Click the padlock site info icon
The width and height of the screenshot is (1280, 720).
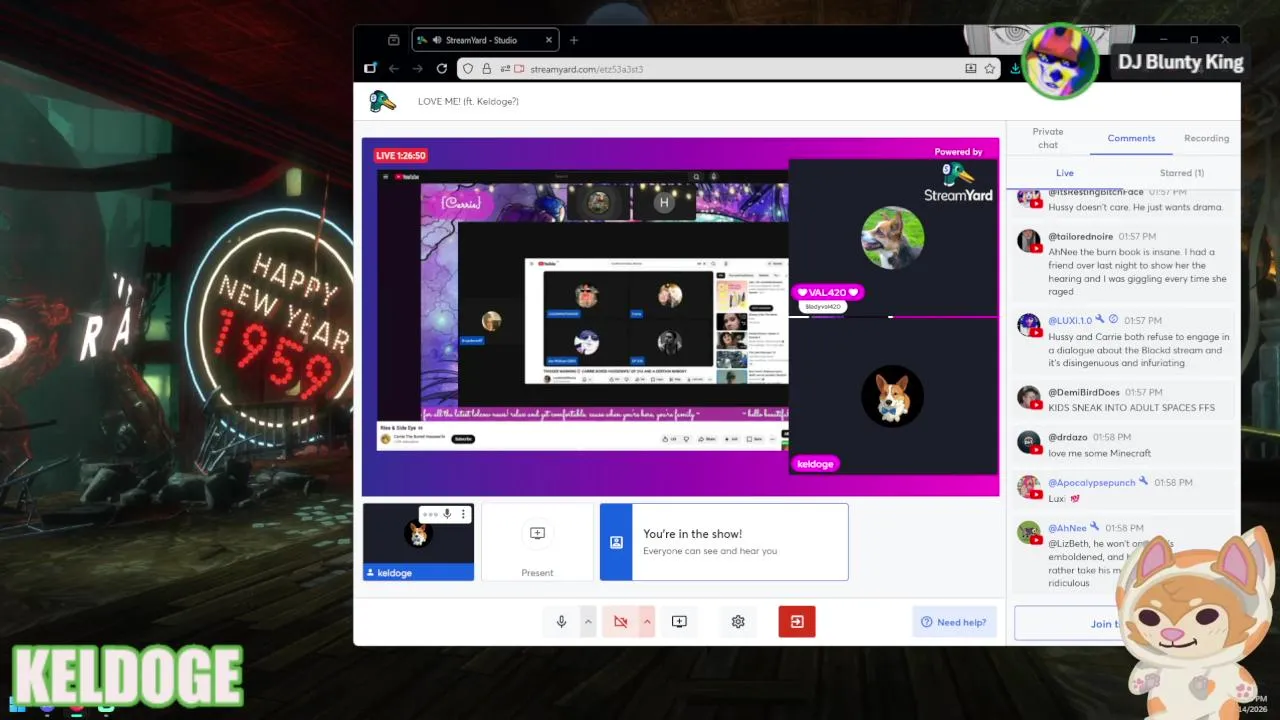[486, 69]
